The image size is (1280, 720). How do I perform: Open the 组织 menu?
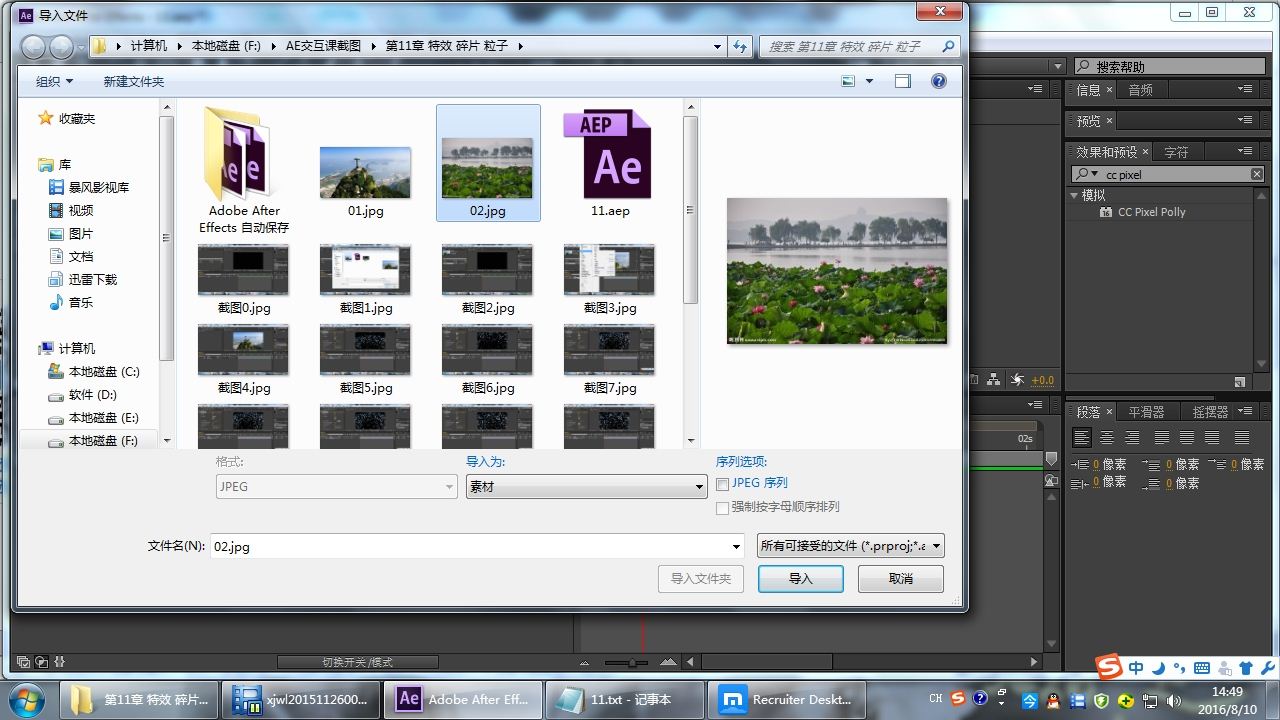(x=55, y=81)
